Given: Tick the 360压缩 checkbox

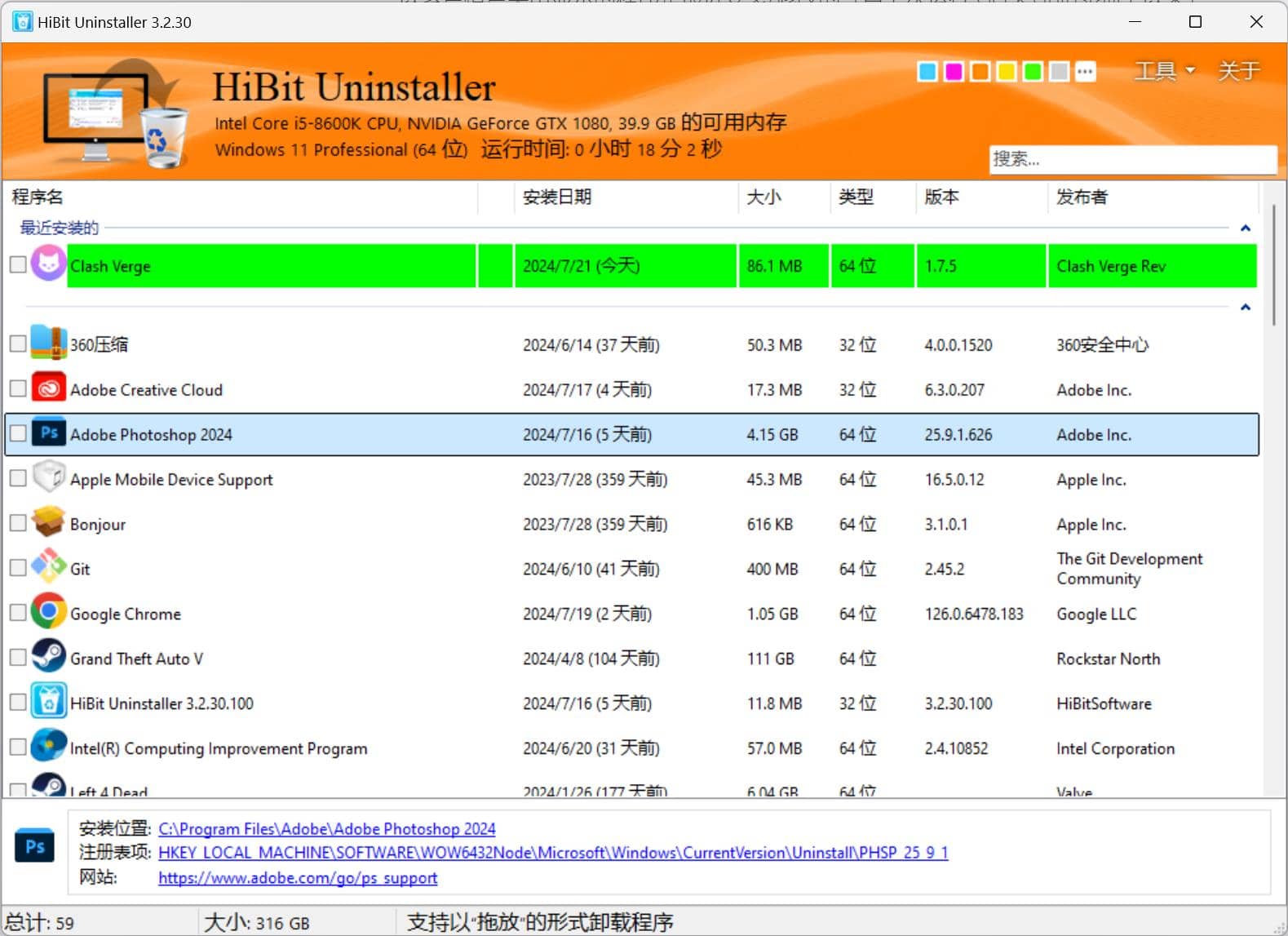Looking at the screenshot, I should [18, 344].
